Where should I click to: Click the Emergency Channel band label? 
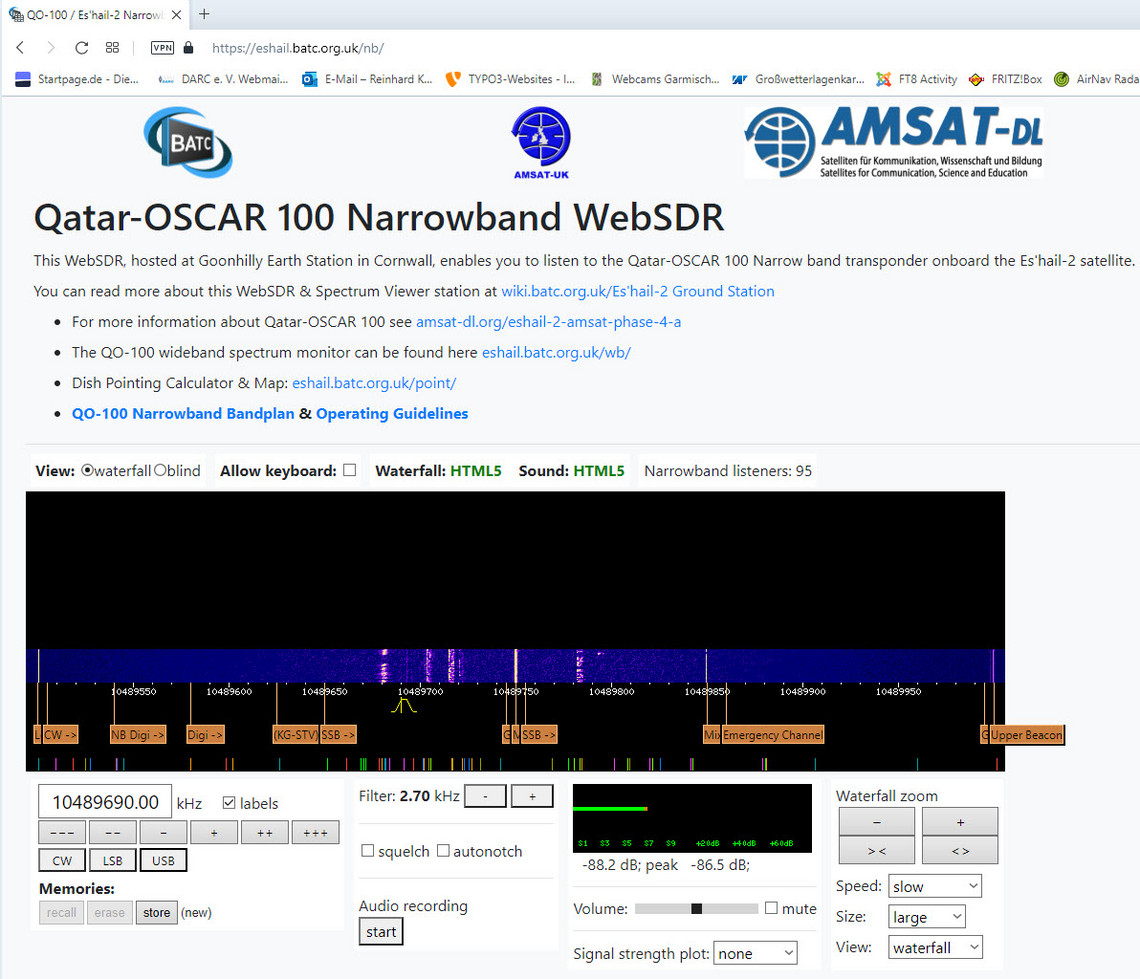click(773, 735)
